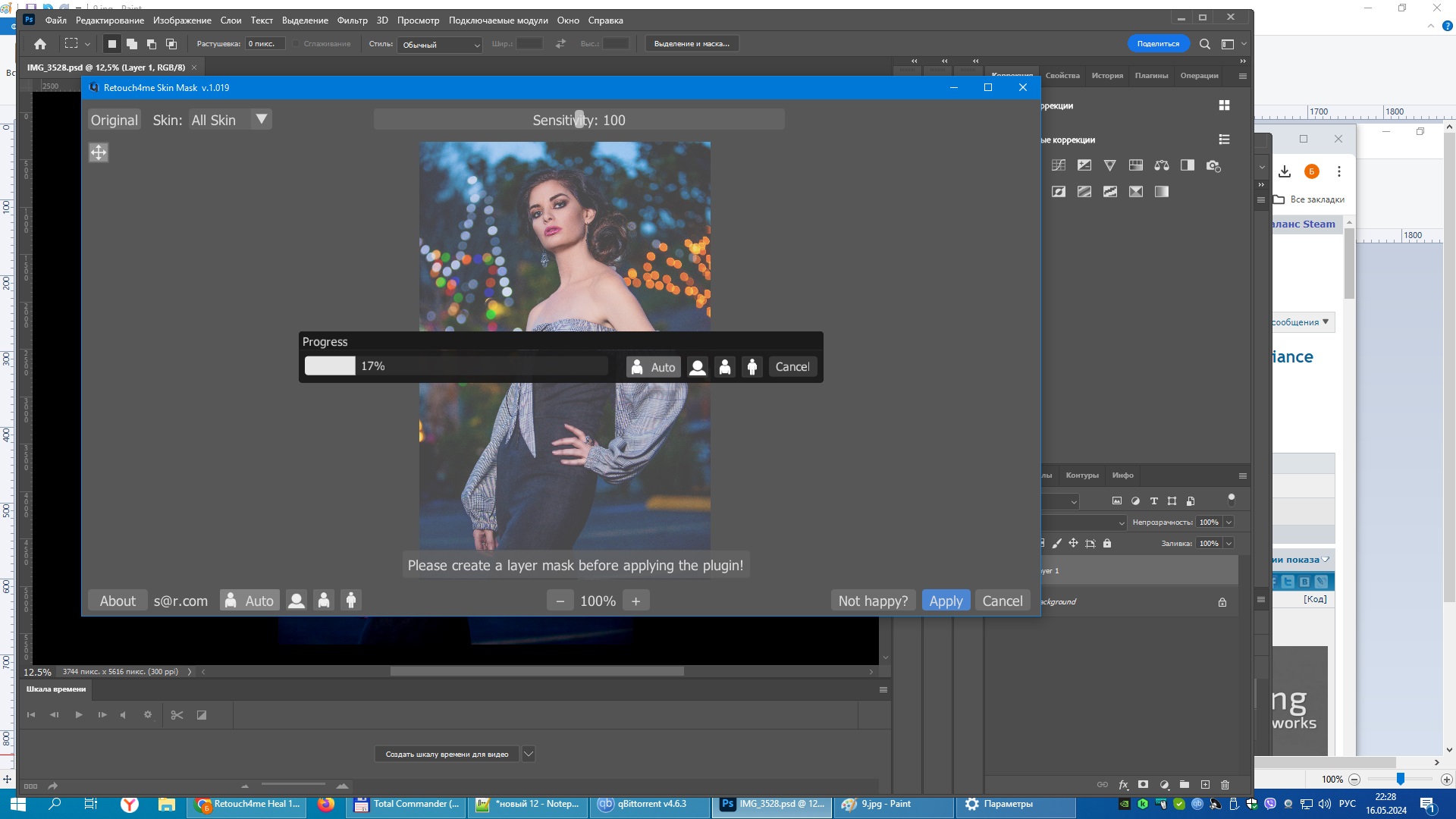Open the Фильтр menu
Viewport: 1456px width, 819px height.
352,20
